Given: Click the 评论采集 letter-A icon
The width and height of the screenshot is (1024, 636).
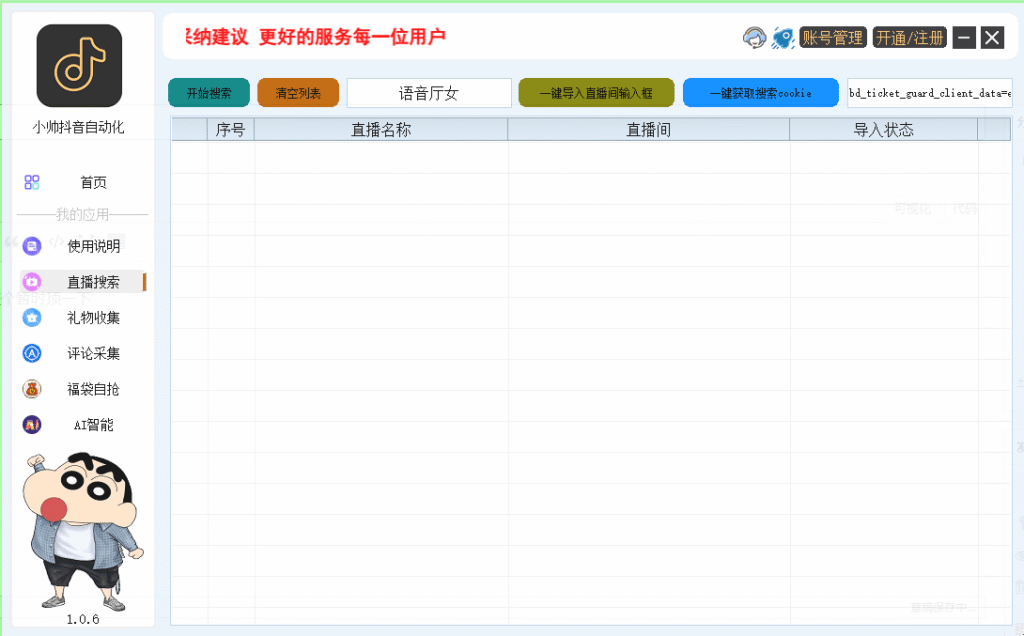Looking at the screenshot, I should (x=31, y=353).
